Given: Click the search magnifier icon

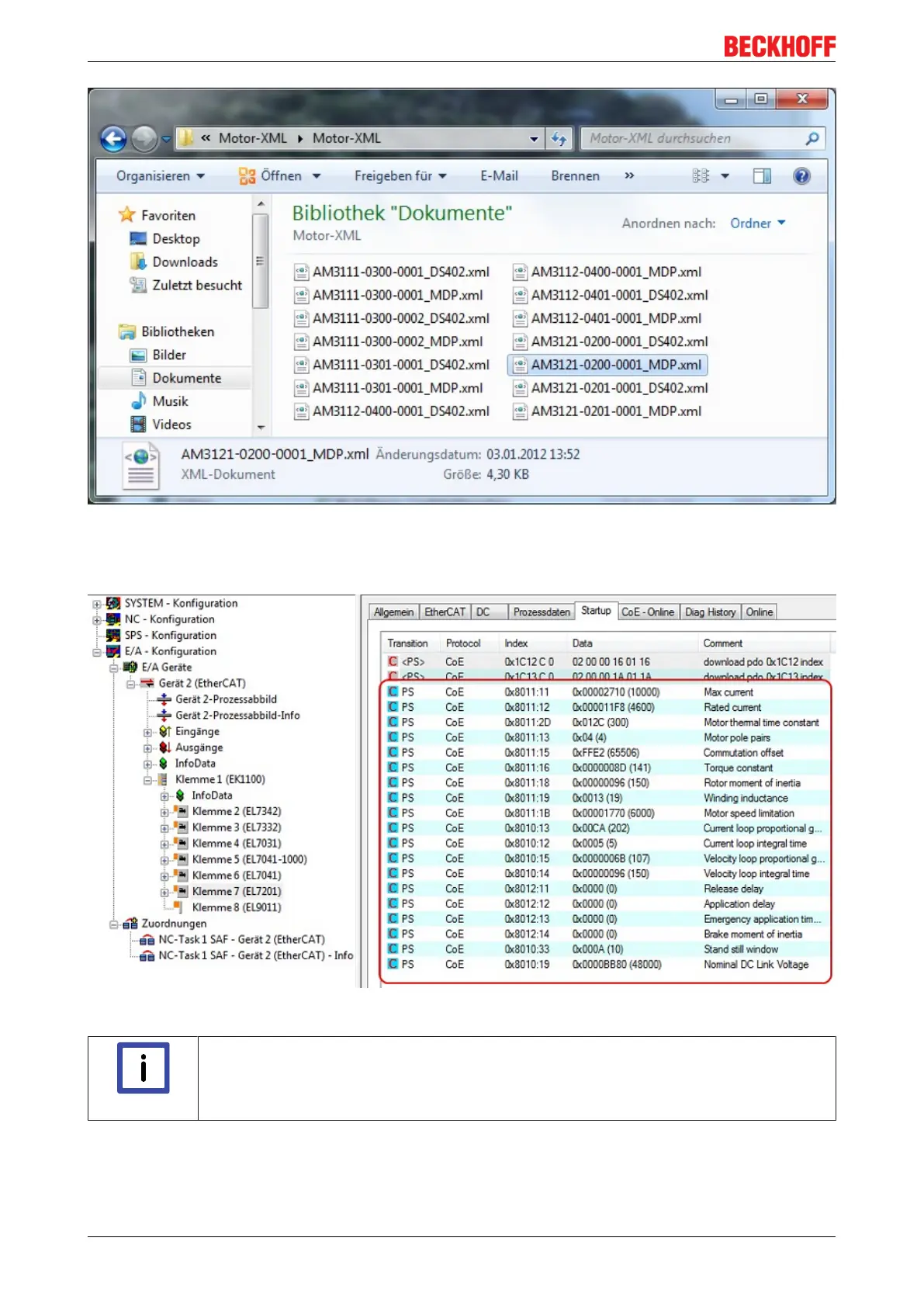Looking at the screenshot, I should pyautogui.click(x=812, y=139).
